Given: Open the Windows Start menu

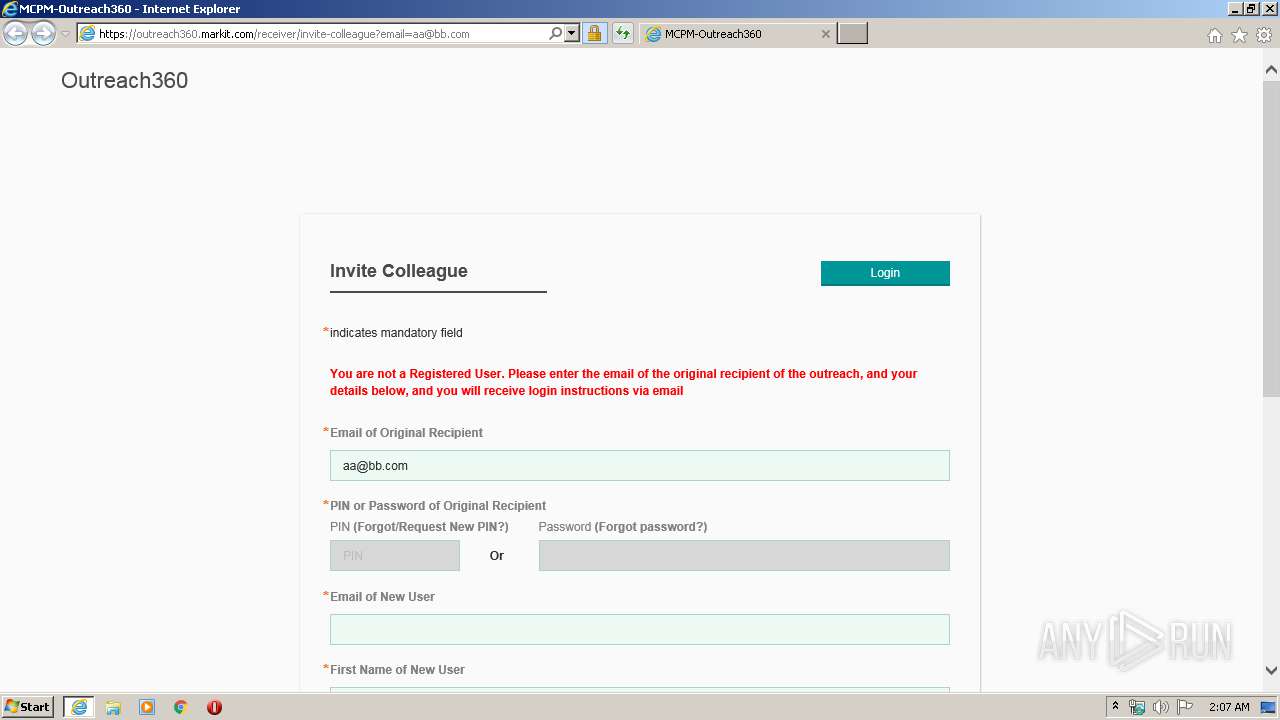Looking at the screenshot, I should 28,707.
